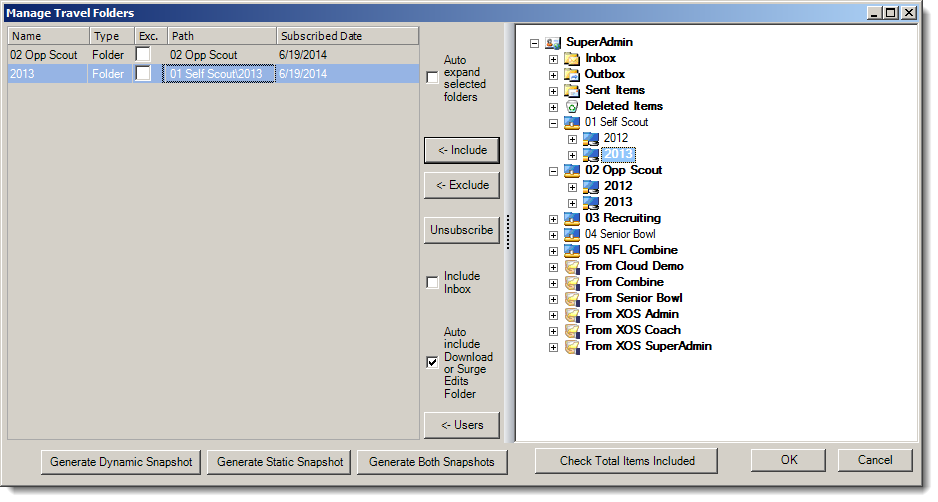938x502 pixels.
Task: Uncheck Auto include Download or Surge Edits Folder
Action: 432,363
